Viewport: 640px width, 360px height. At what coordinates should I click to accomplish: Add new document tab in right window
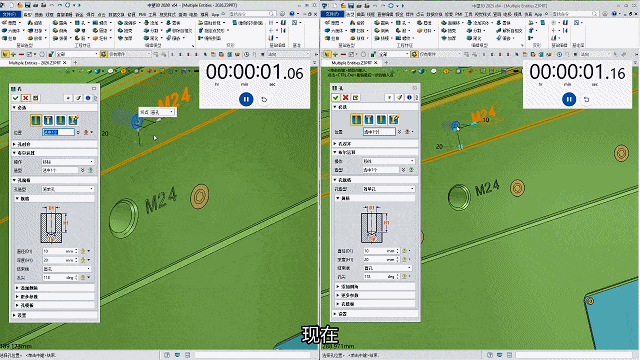tap(386, 62)
